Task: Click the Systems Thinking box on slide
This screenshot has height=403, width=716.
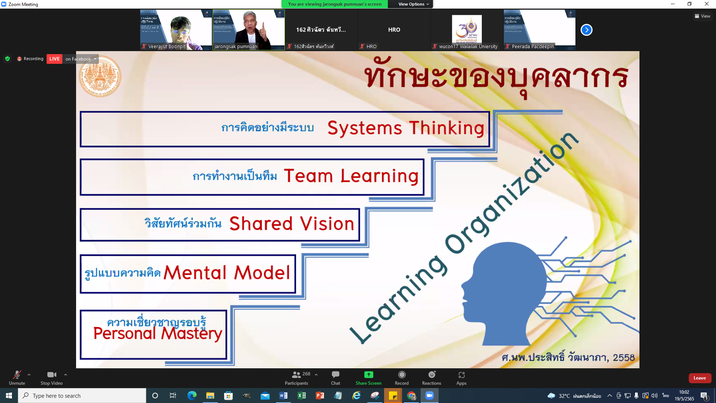Action: click(284, 129)
